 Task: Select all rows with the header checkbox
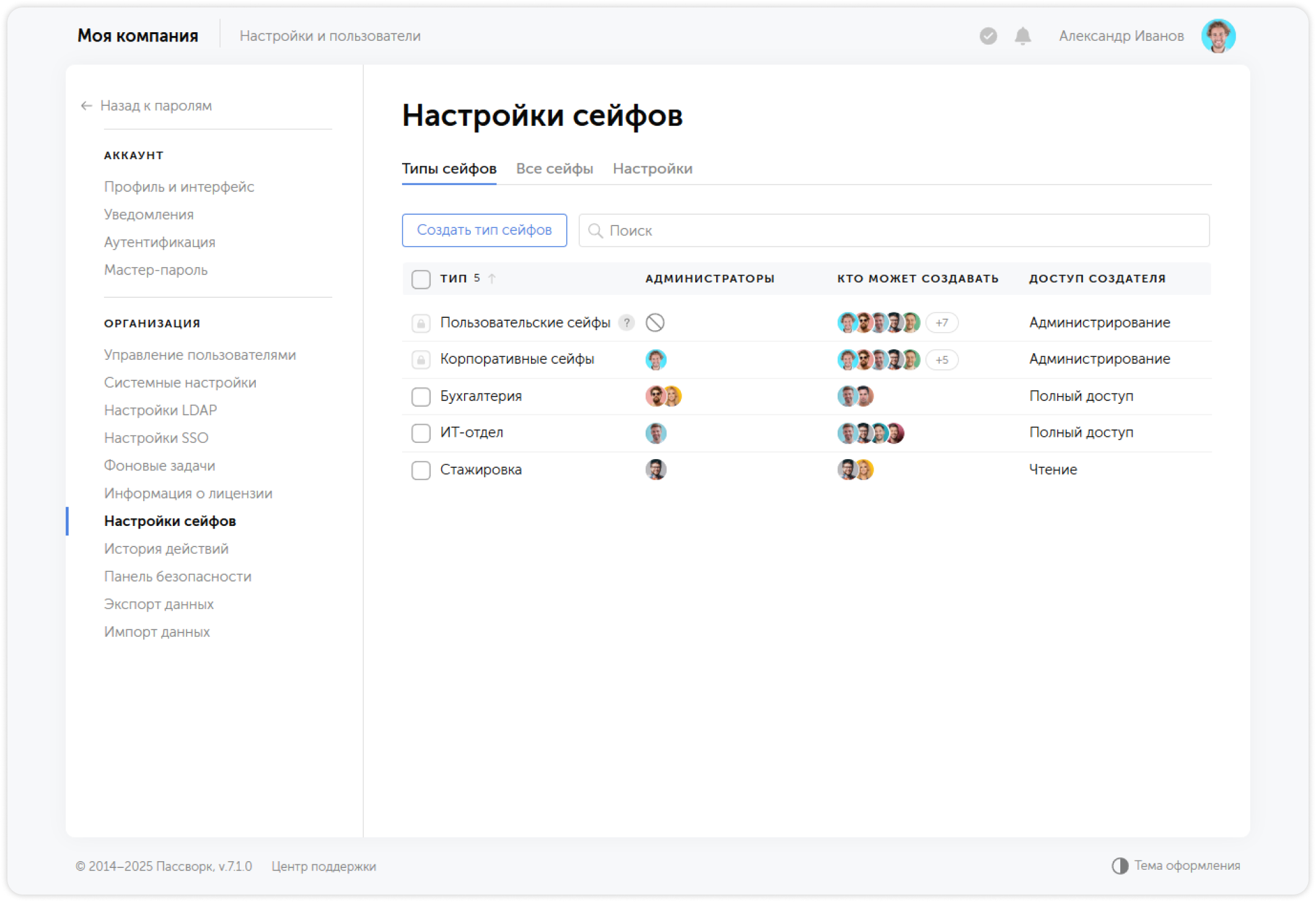pyautogui.click(x=421, y=279)
